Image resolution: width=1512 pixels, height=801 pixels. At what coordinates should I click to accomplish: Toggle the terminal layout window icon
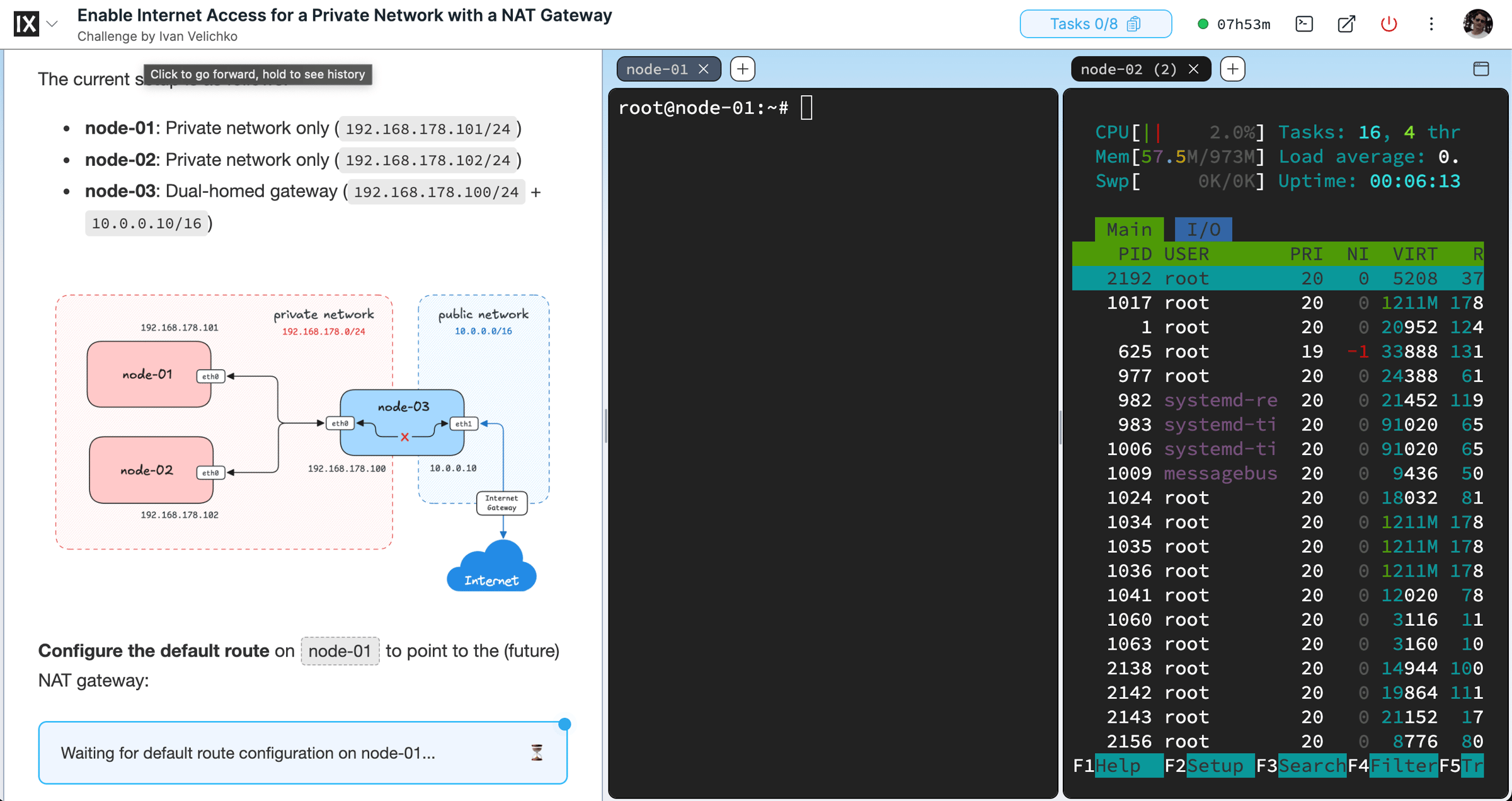point(1481,69)
